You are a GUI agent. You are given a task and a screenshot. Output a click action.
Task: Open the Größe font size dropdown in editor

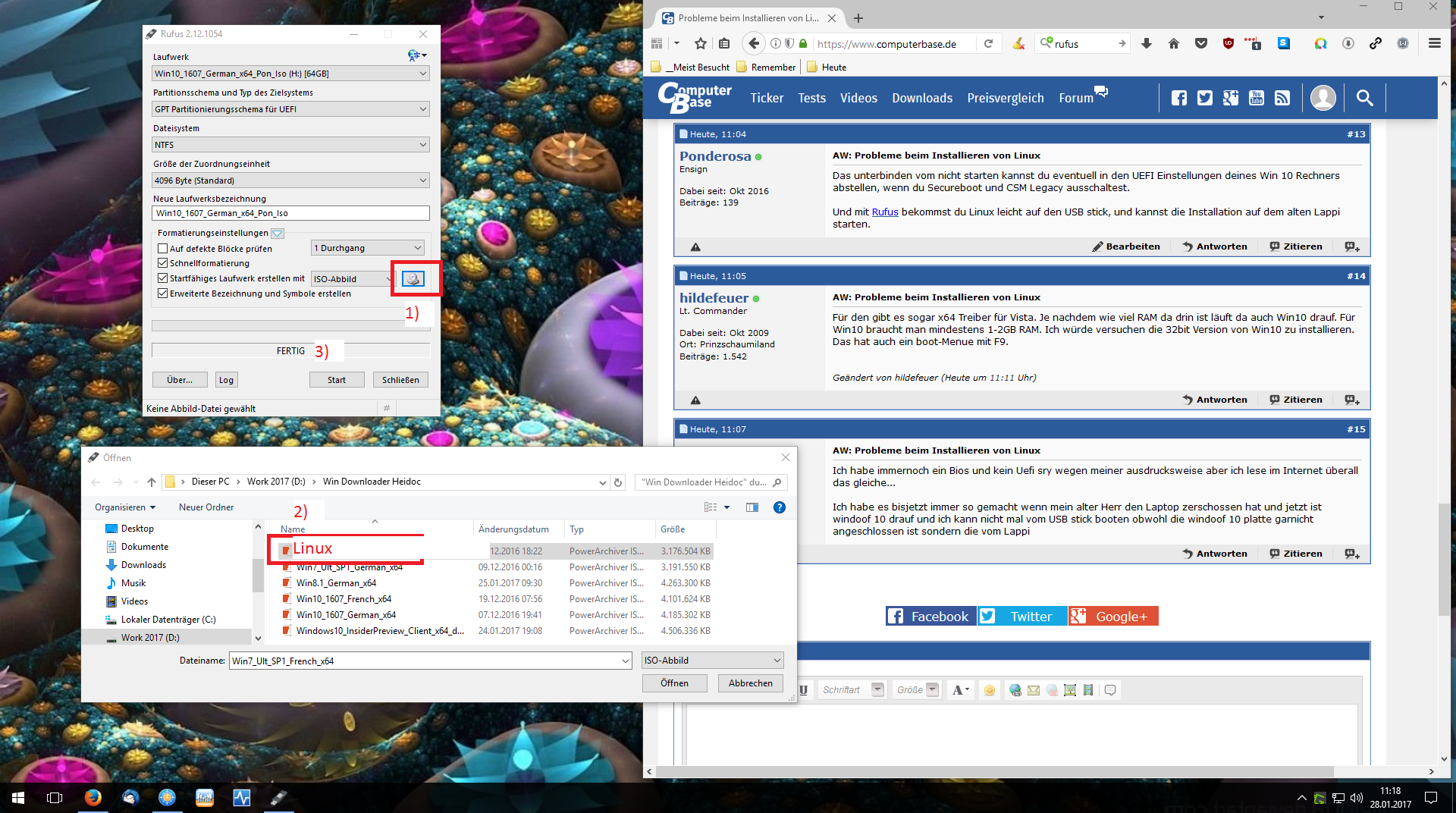pyautogui.click(x=917, y=690)
